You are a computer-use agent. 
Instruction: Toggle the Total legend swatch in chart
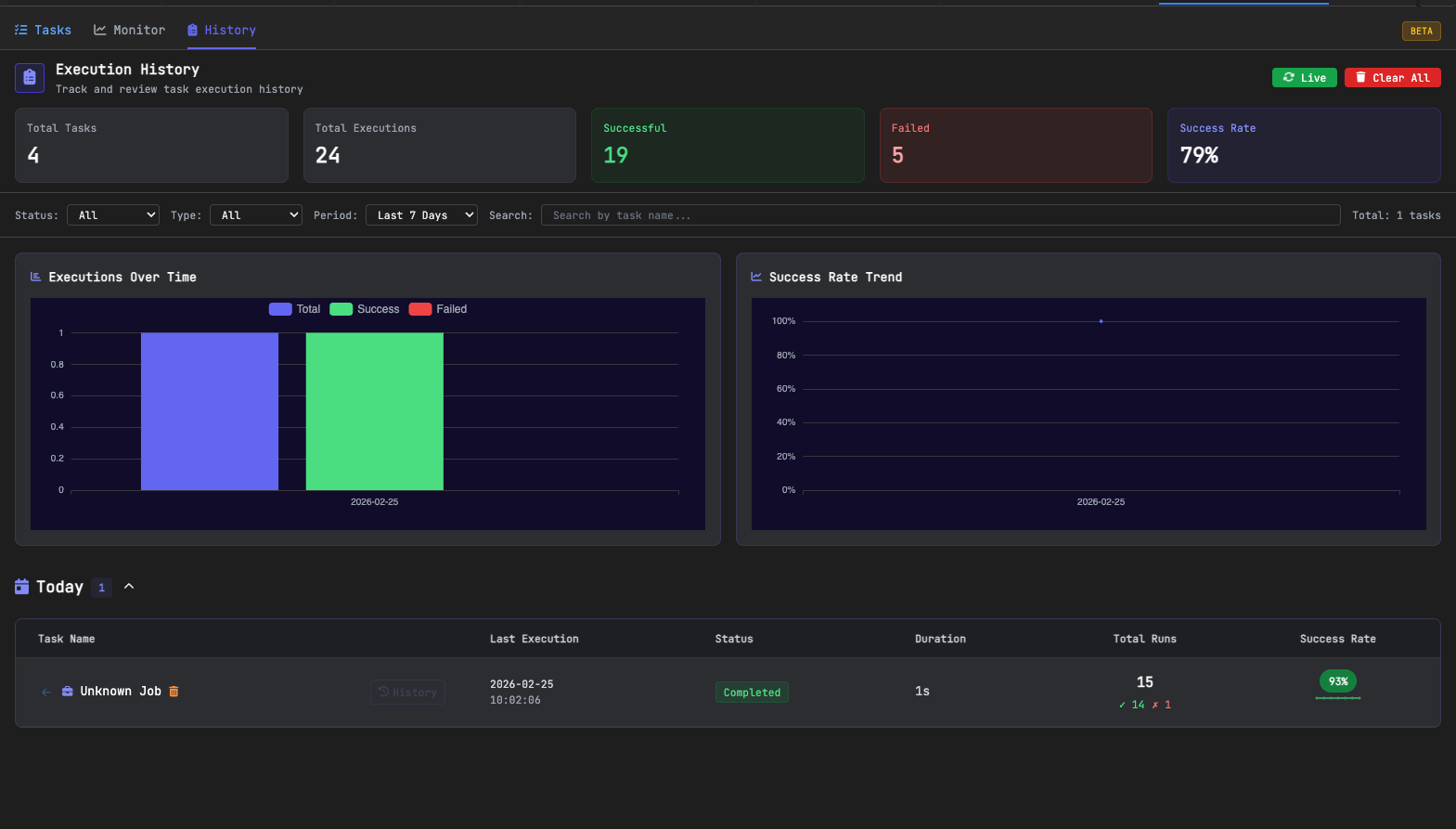pos(280,309)
